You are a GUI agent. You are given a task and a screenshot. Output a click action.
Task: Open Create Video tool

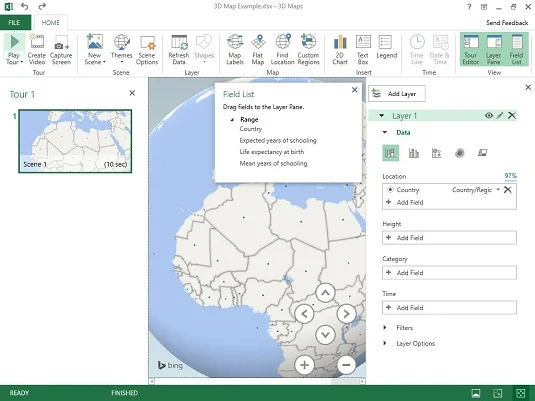pos(37,49)
